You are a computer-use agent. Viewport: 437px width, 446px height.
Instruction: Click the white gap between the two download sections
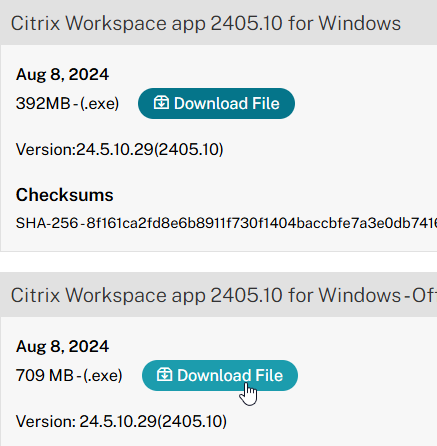coord(218,262)
